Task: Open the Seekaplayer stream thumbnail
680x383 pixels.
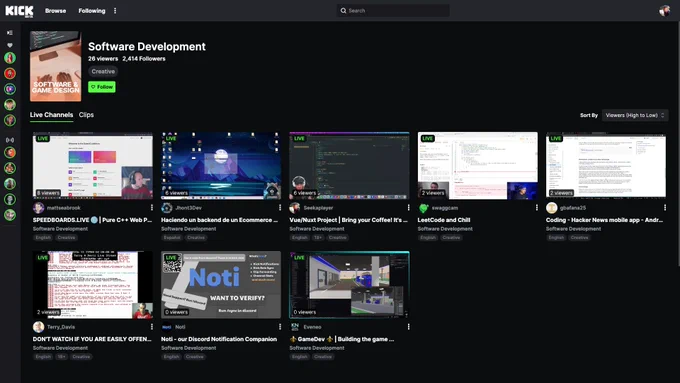Action: pyautogui.click(x=349, y=166)
